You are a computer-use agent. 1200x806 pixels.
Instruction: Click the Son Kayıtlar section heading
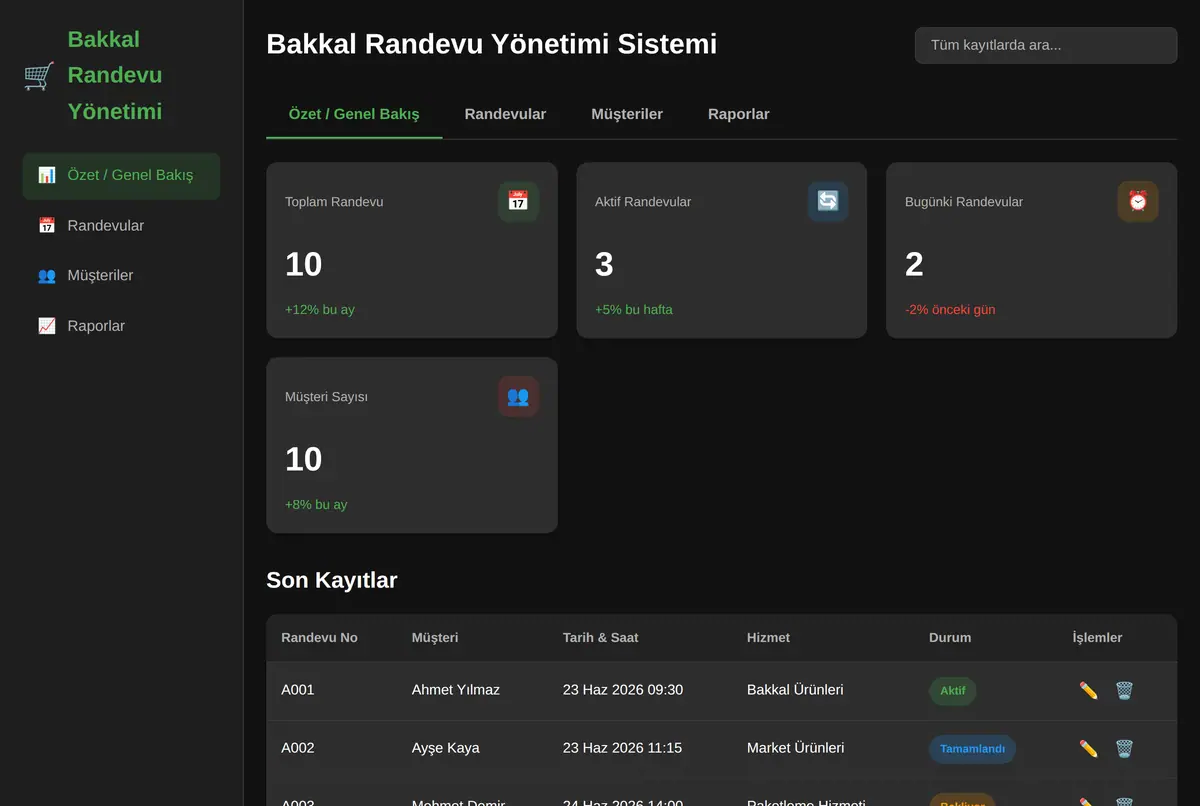(x=332, y=580)
